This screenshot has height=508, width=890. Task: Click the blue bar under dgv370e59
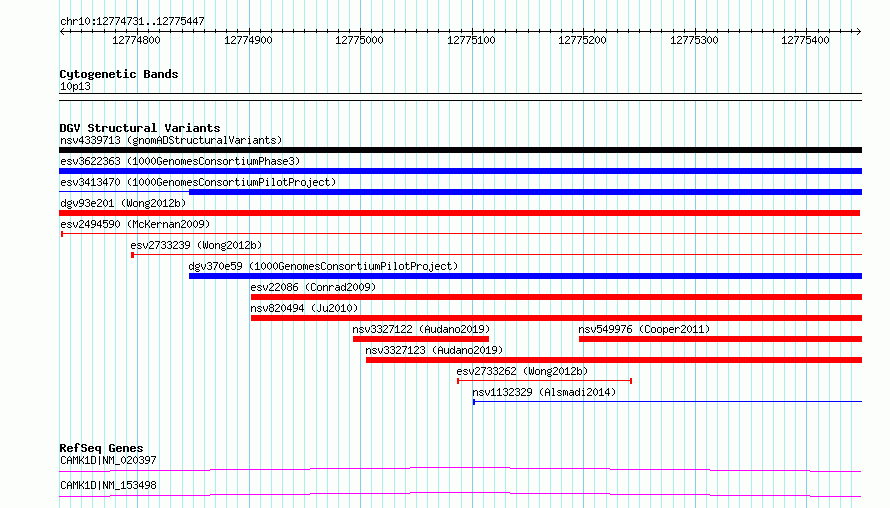(x=525, y=276)
